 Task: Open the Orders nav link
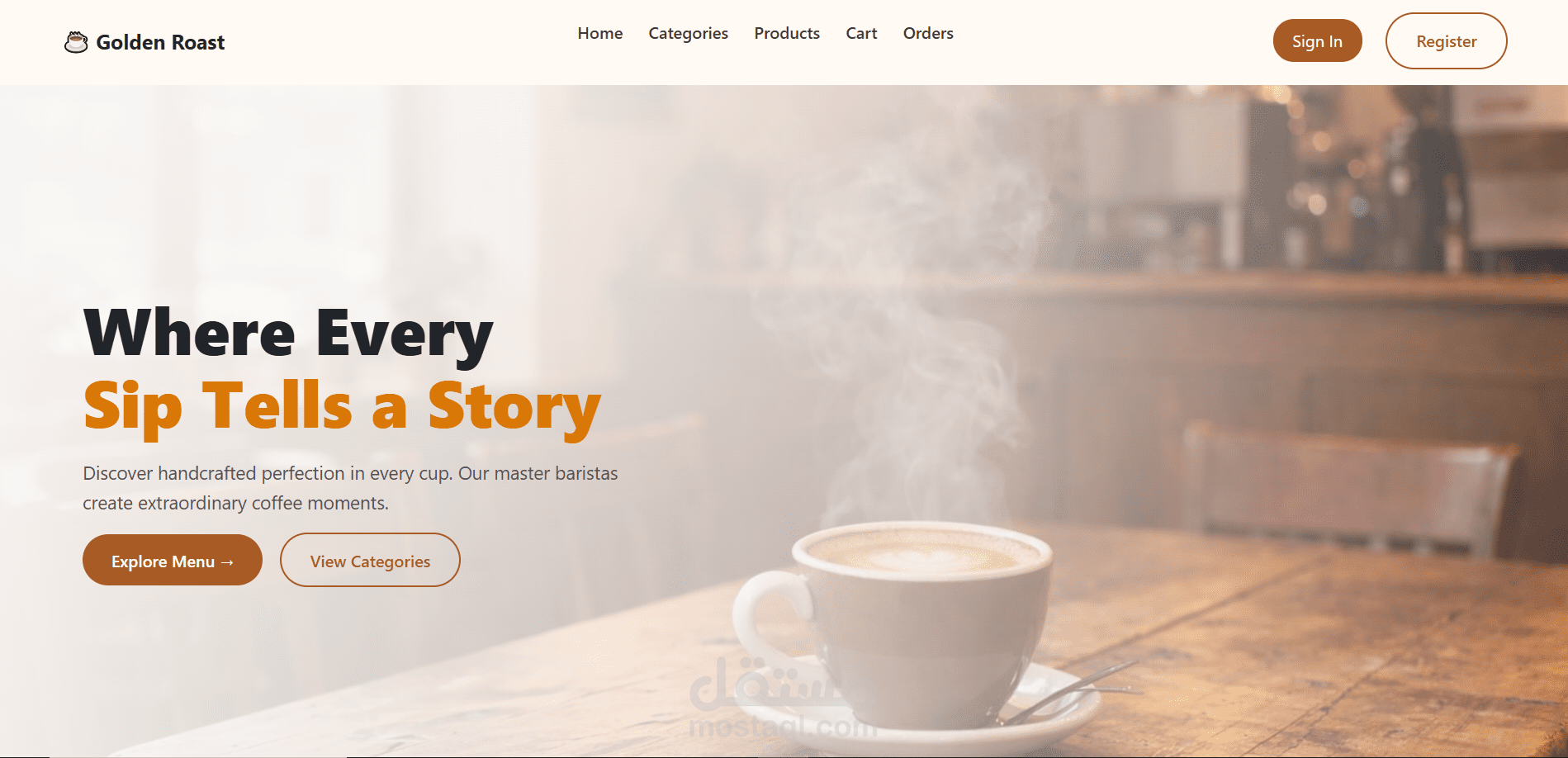928,33
